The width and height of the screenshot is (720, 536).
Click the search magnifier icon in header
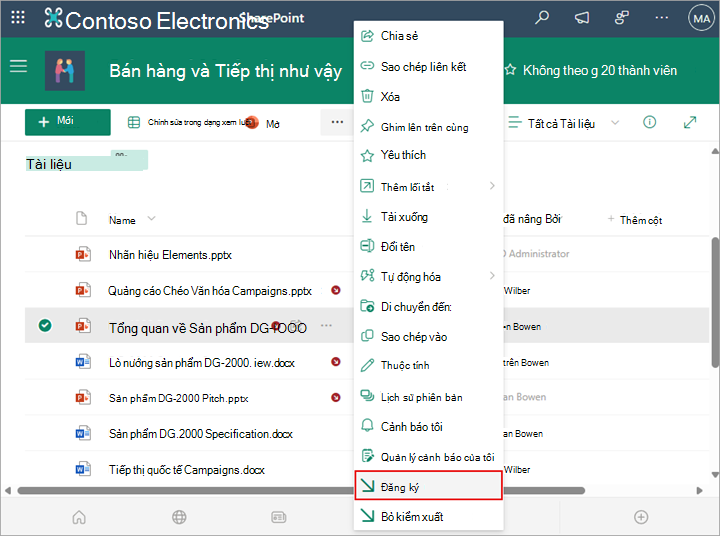(542, 18)
